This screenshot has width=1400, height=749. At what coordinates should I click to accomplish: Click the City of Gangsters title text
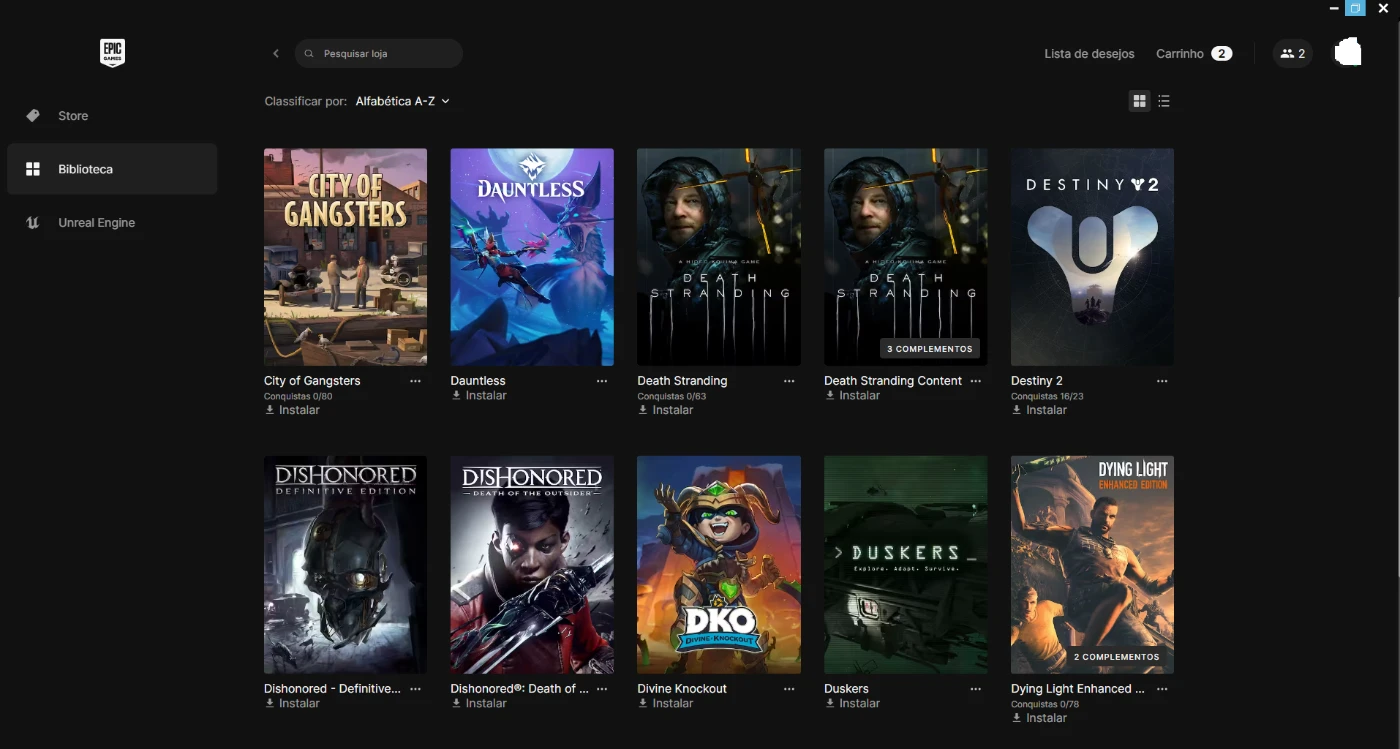click(x=312, y=381)
